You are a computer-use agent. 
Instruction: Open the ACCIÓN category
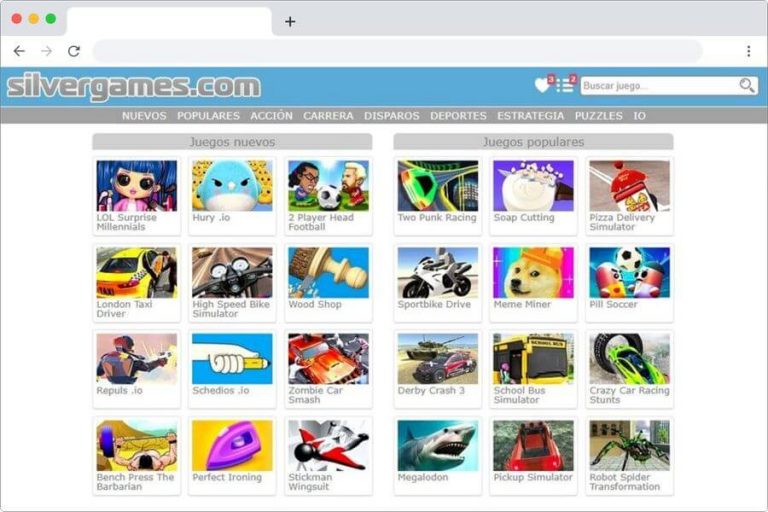[x=271, y=116]
